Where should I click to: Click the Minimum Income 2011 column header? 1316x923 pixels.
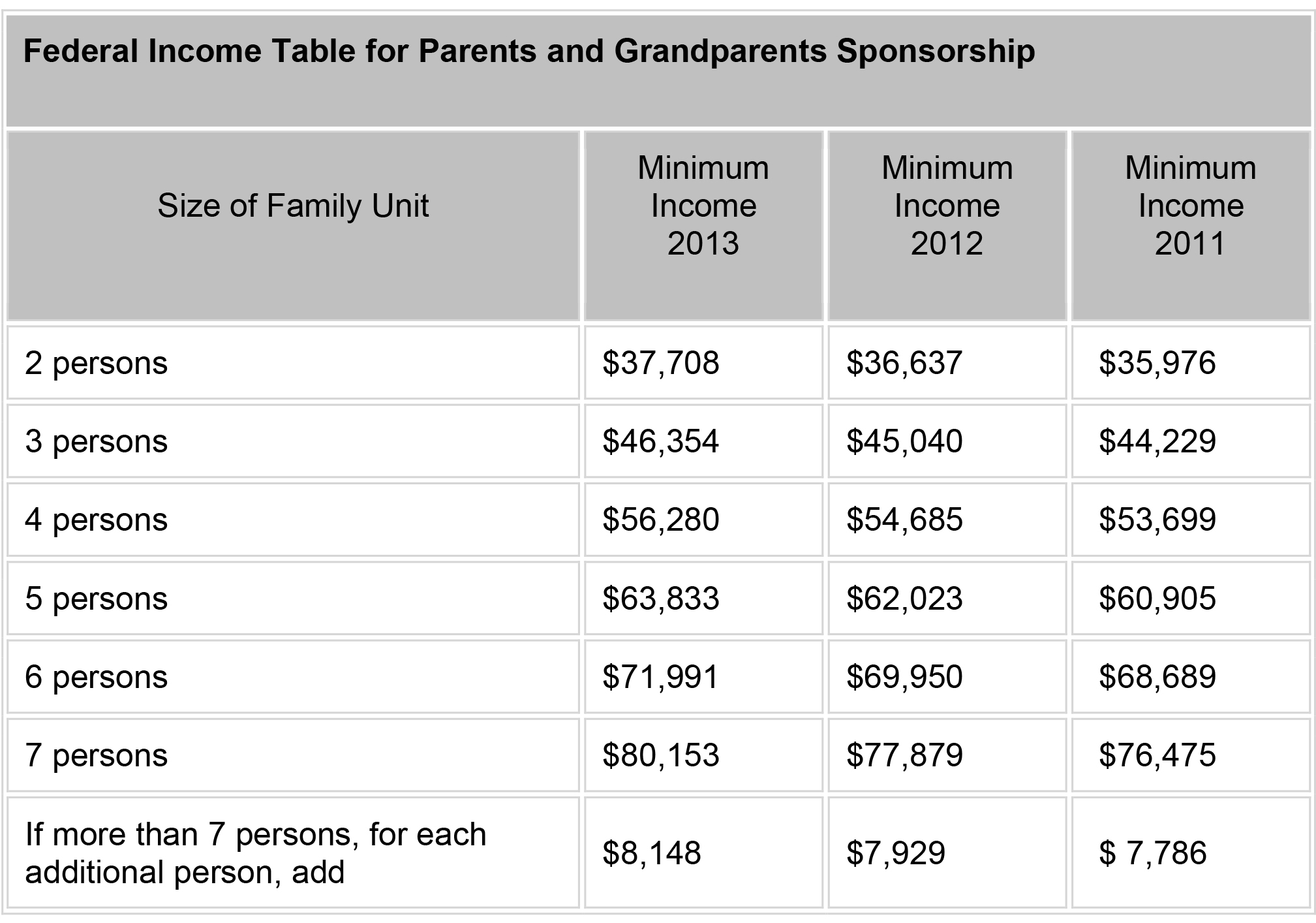[x=1191, y=206]
